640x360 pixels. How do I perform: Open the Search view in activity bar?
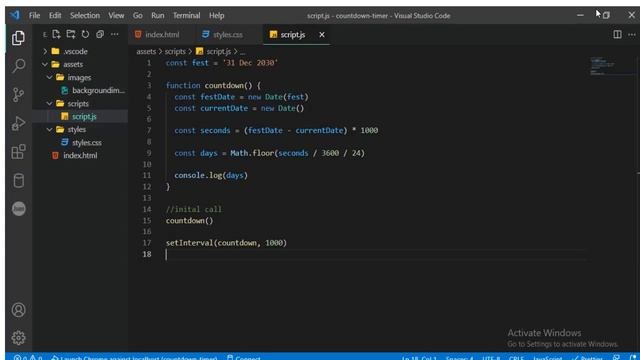point(18,66)
